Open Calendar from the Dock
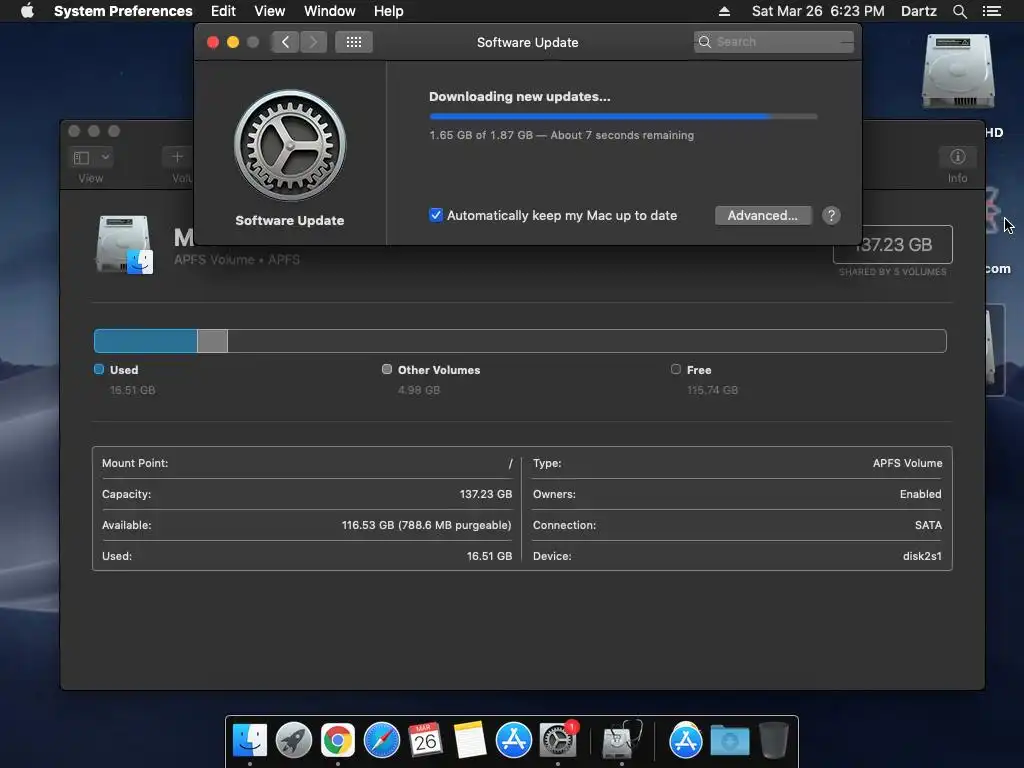Screen dimensions: 1024x768 [x=425, y=740]
